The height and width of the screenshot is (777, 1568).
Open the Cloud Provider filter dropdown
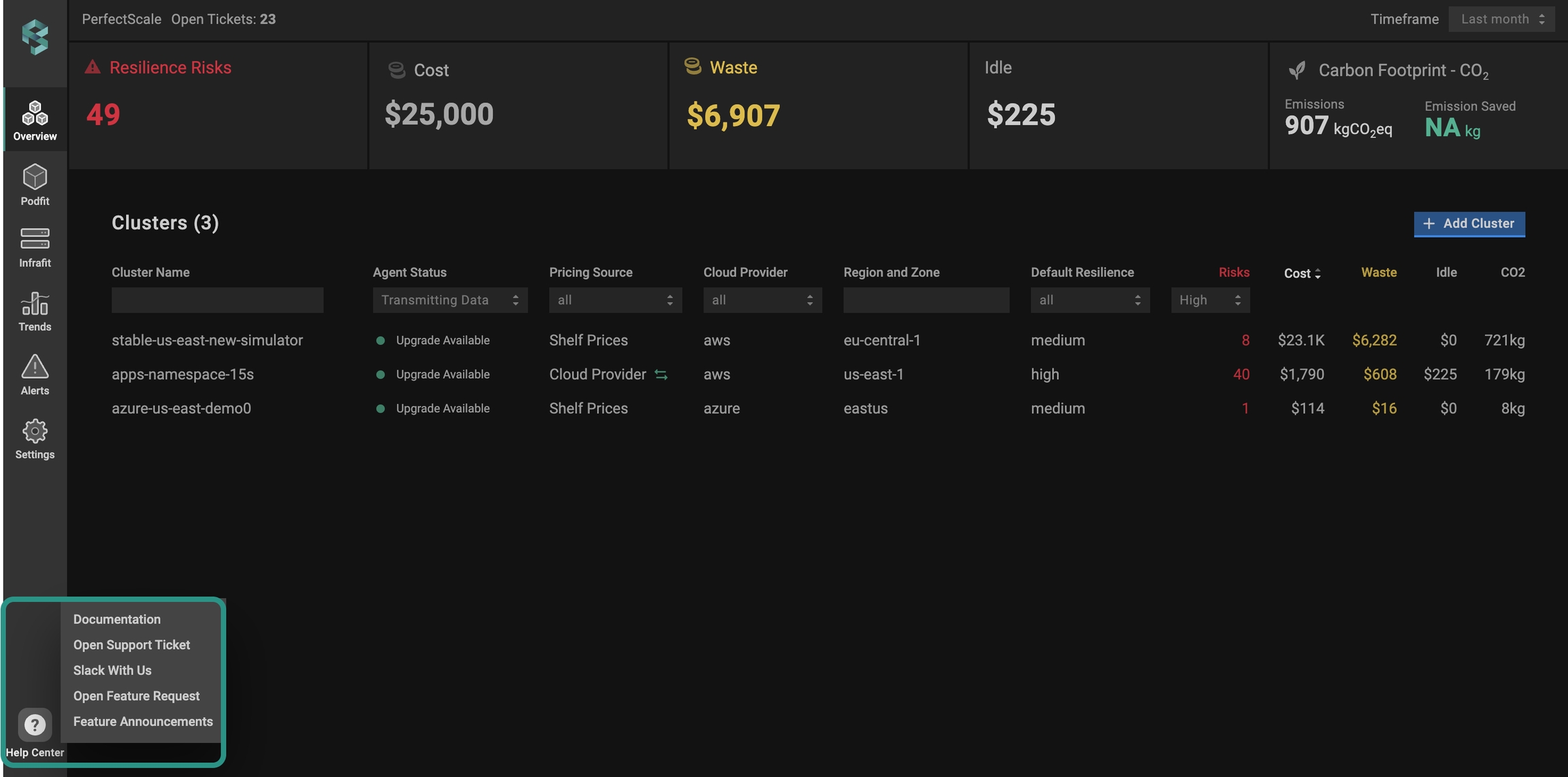tap(762, 300)
